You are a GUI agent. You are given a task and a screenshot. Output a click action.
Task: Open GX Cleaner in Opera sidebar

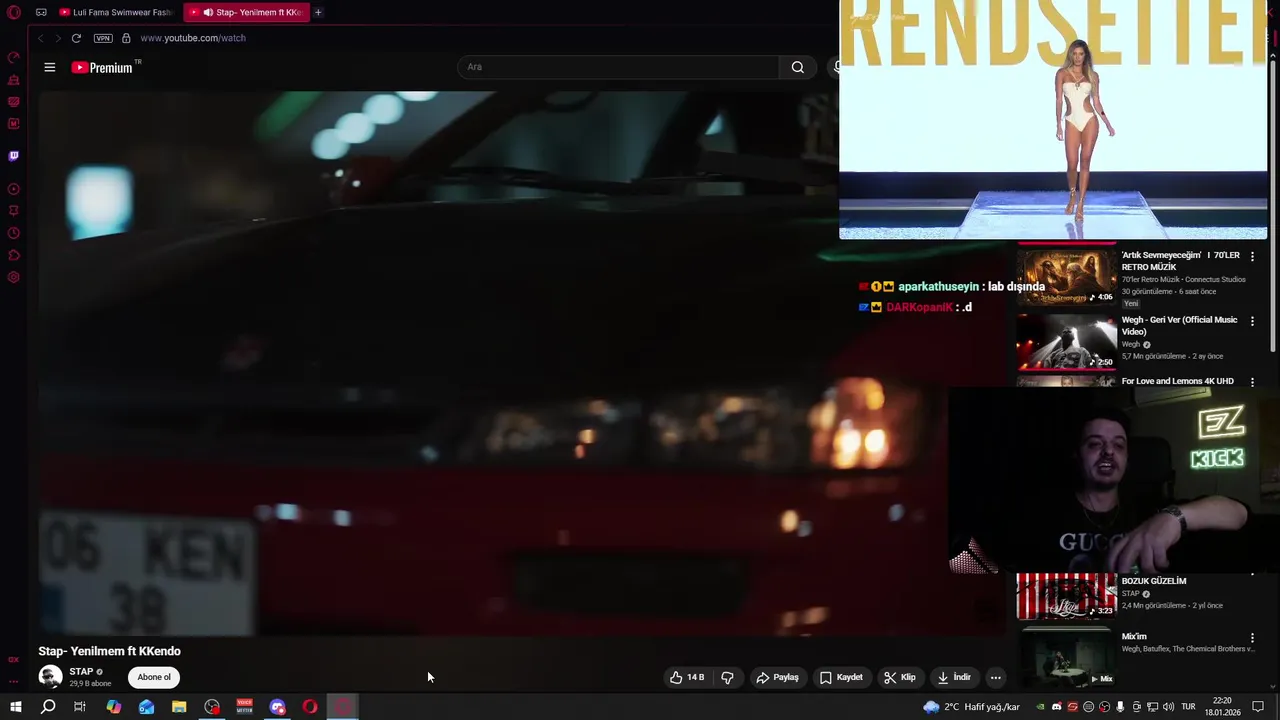(14, 80)
